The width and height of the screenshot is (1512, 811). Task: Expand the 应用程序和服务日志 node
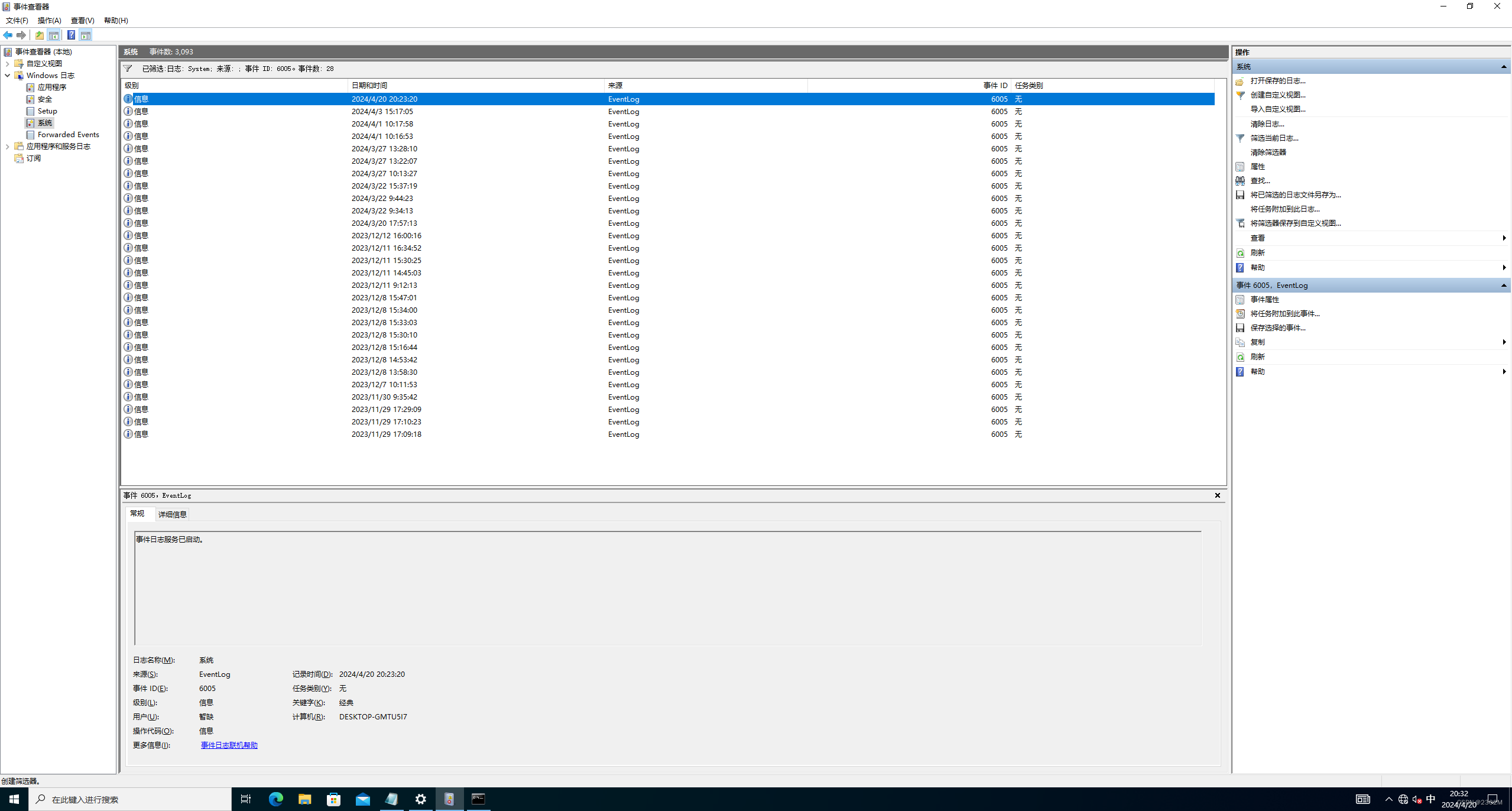(7, 147)
